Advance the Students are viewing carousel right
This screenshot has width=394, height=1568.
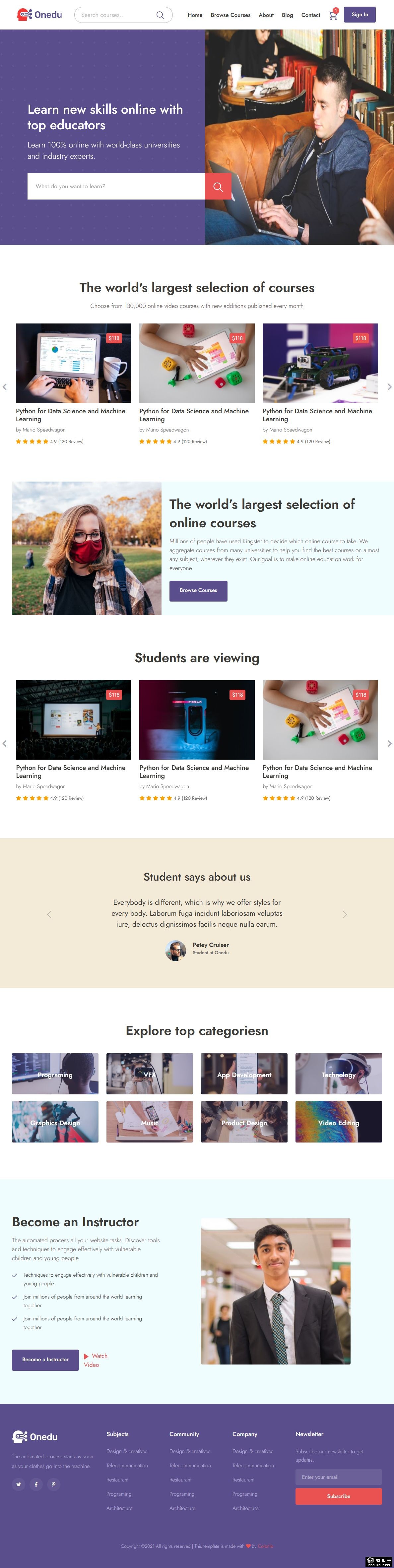389,743
